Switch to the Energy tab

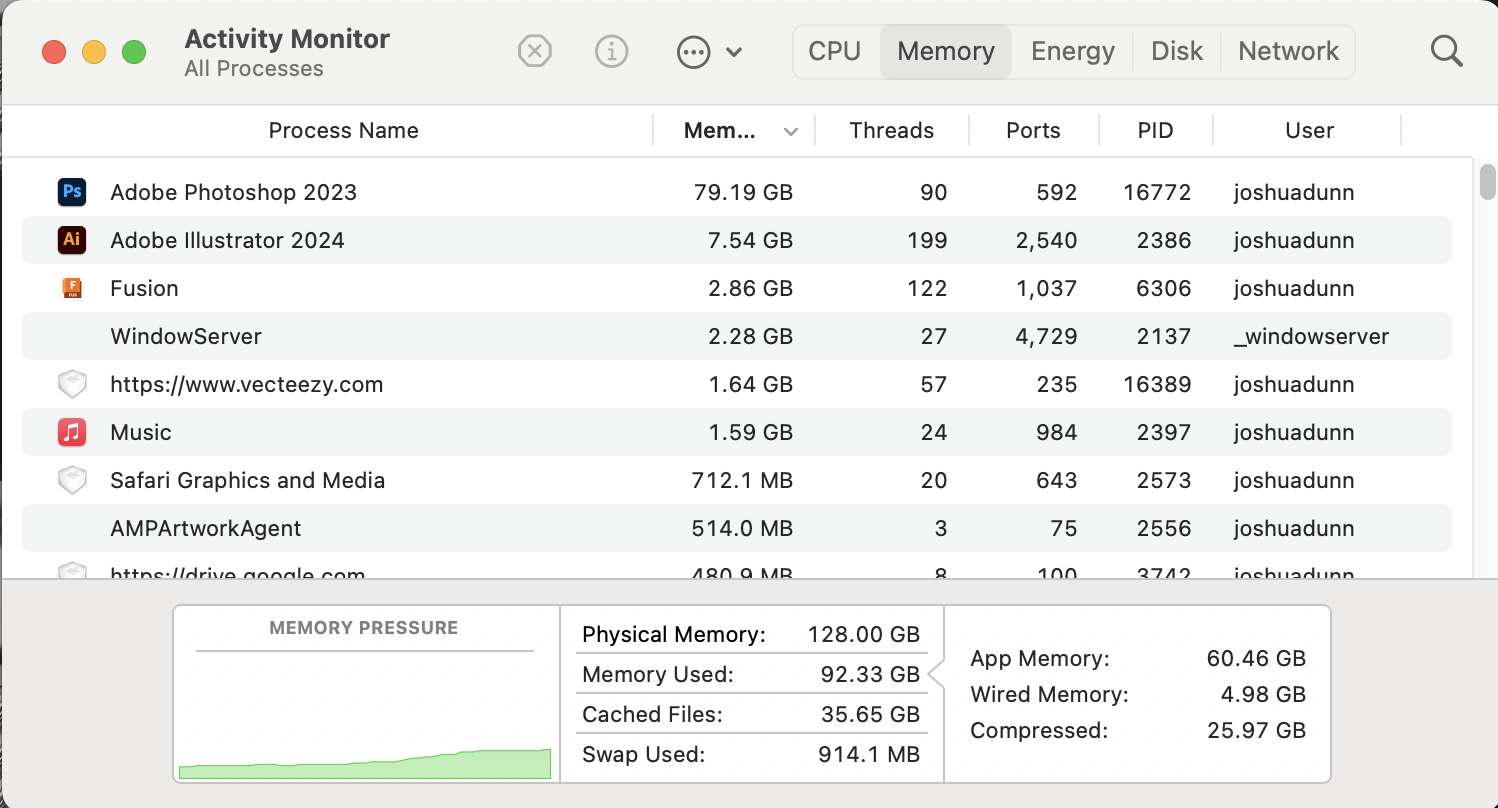point(1072,51)
